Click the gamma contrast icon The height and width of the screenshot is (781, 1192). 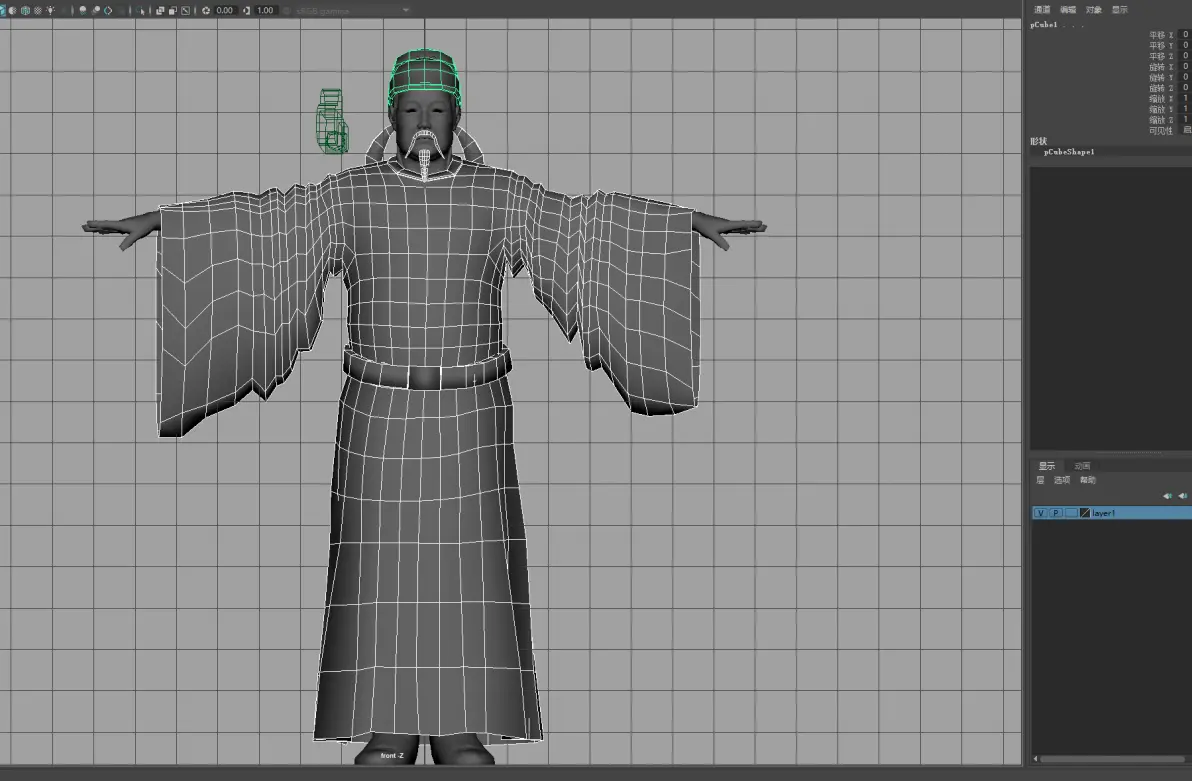click(x=246, y=11)
